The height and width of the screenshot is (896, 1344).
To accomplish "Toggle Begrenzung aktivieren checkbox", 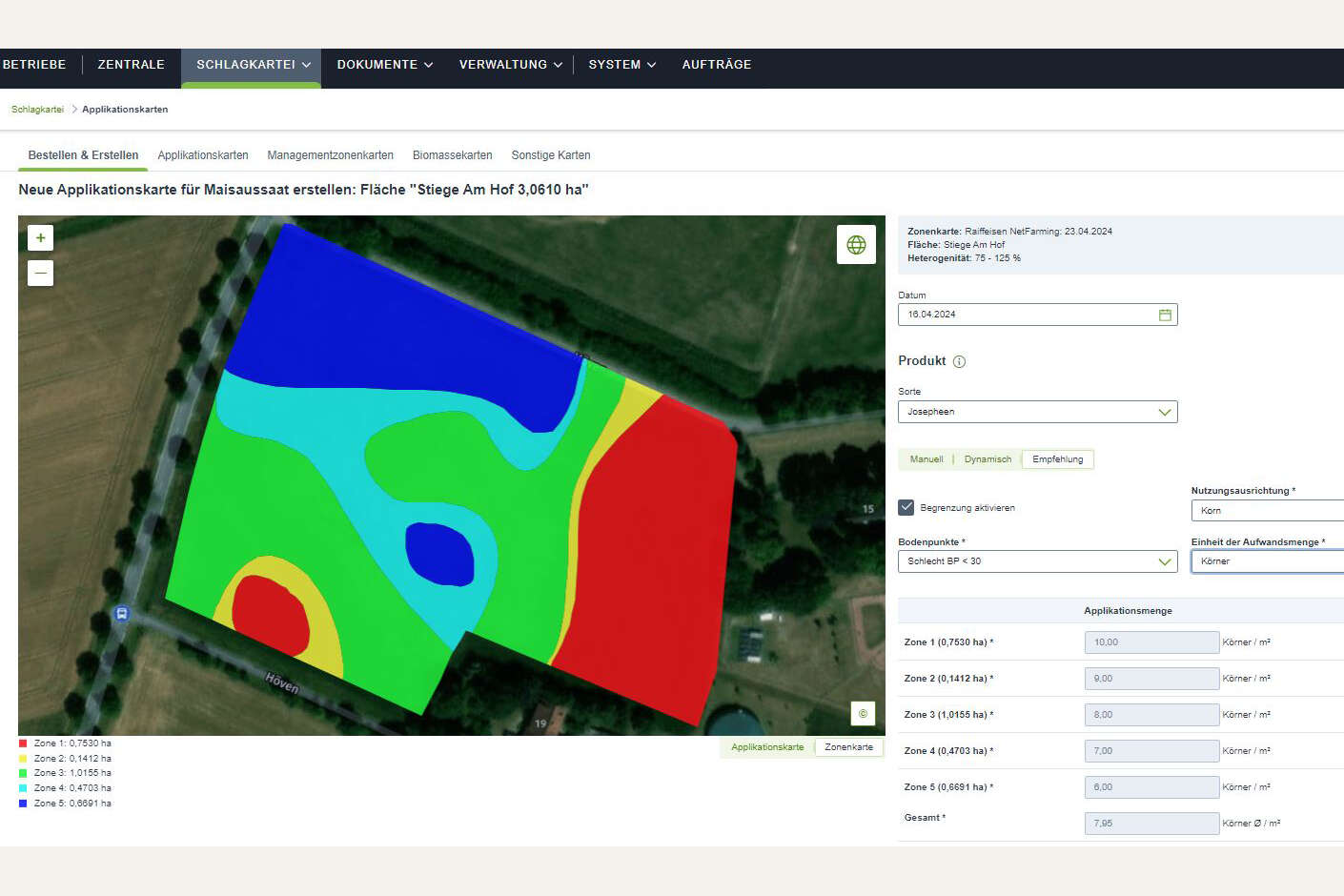I will [906, 507].
